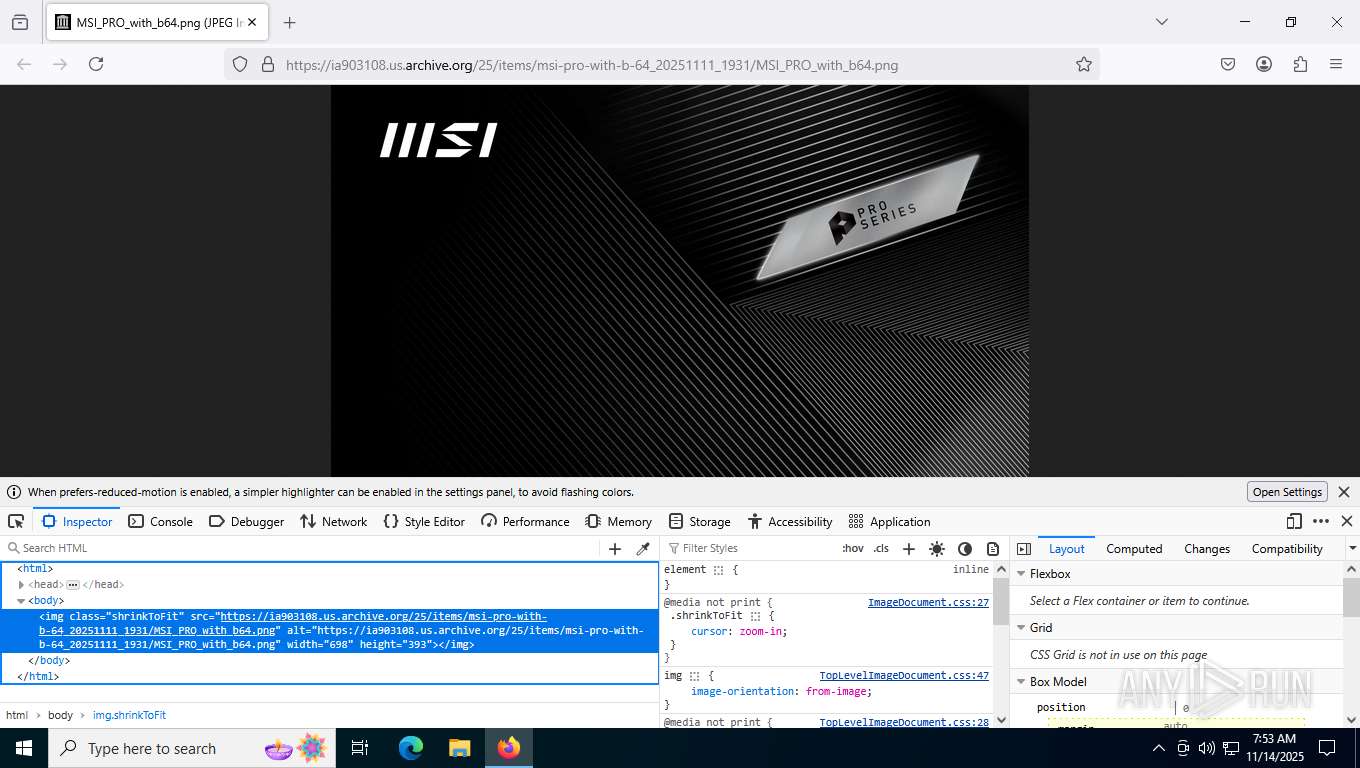Open File Explorer from the taskbar
This screenshot has width=1360, height=768.
(x=459, y=748)
